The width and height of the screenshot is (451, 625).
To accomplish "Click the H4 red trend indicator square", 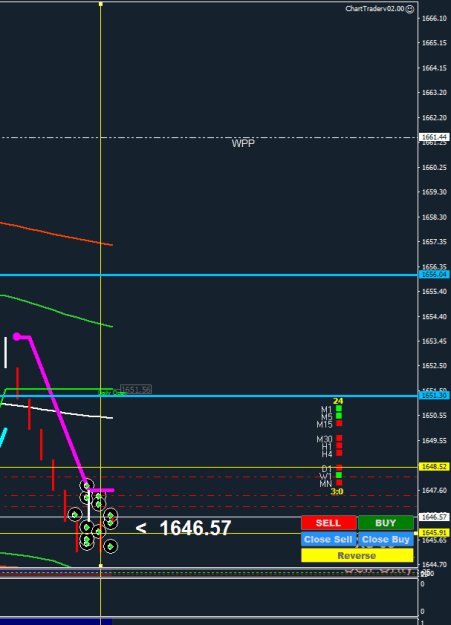I will (x=339, y=453).
